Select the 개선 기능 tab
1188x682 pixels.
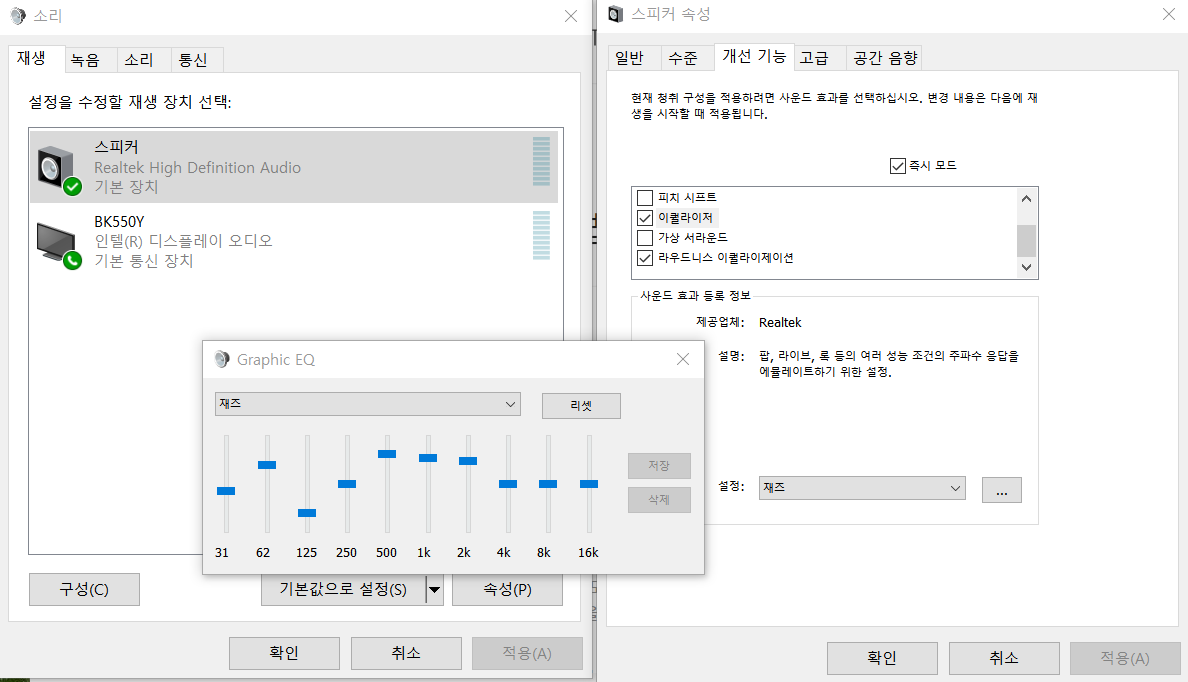point(754,56)
